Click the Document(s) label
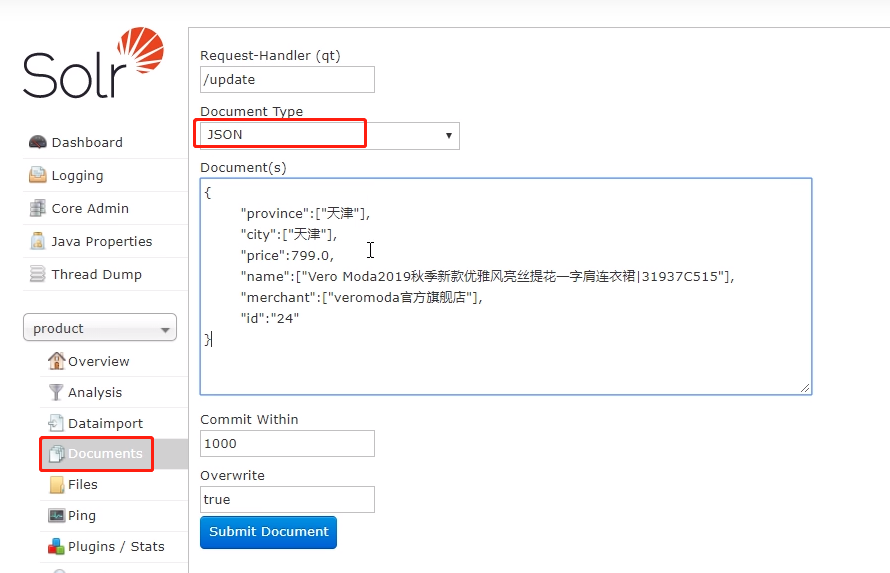The height and width of the screenshot is (573, 890). tap(244, 168)
